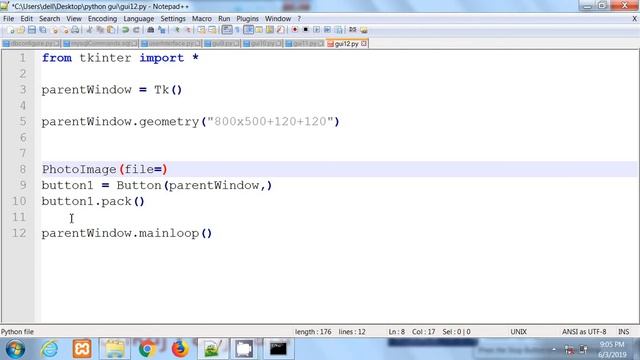Click the 'from tkinter import *' line

click(120, 58)
